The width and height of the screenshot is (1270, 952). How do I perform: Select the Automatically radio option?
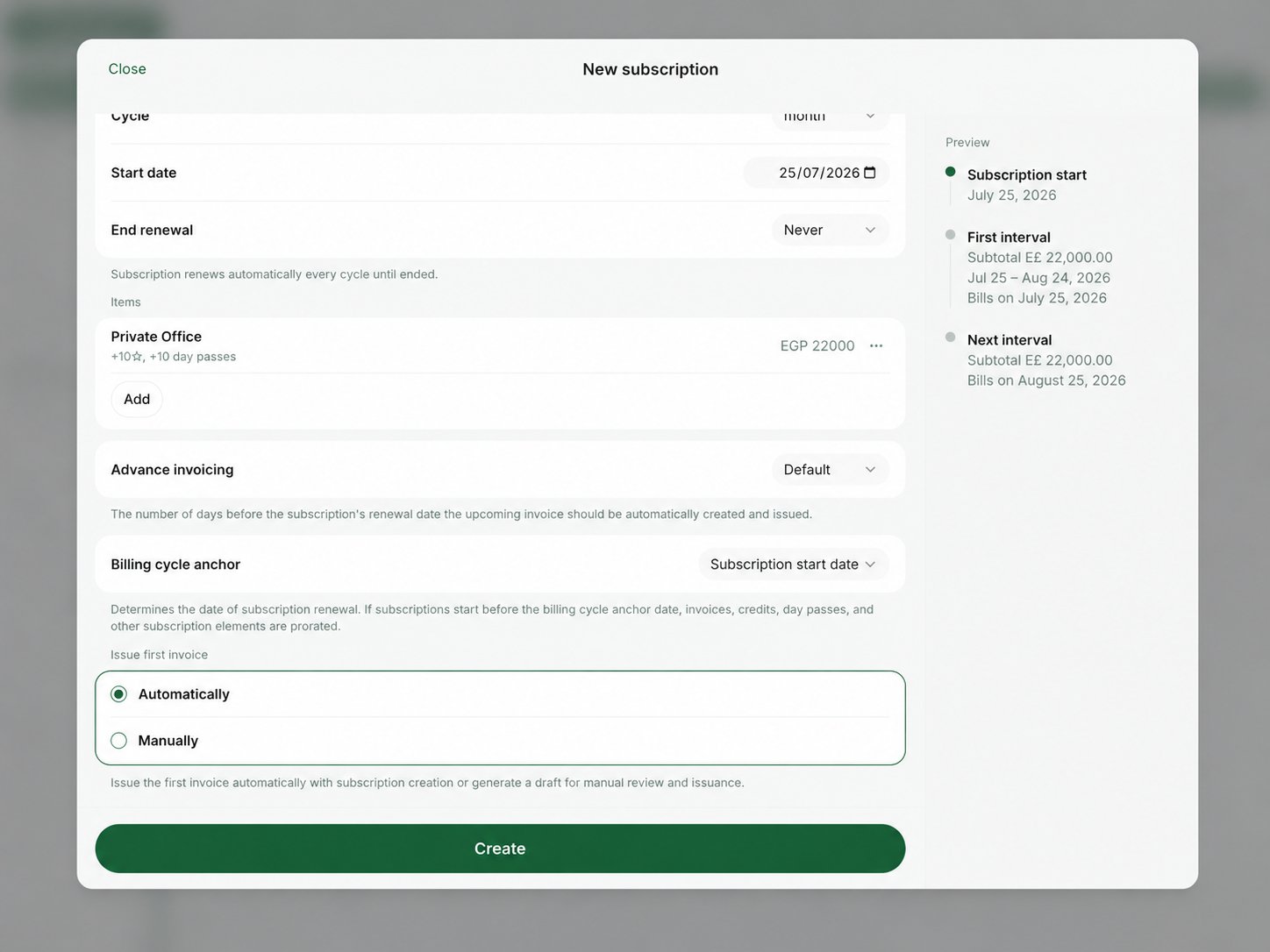[119, 694]
